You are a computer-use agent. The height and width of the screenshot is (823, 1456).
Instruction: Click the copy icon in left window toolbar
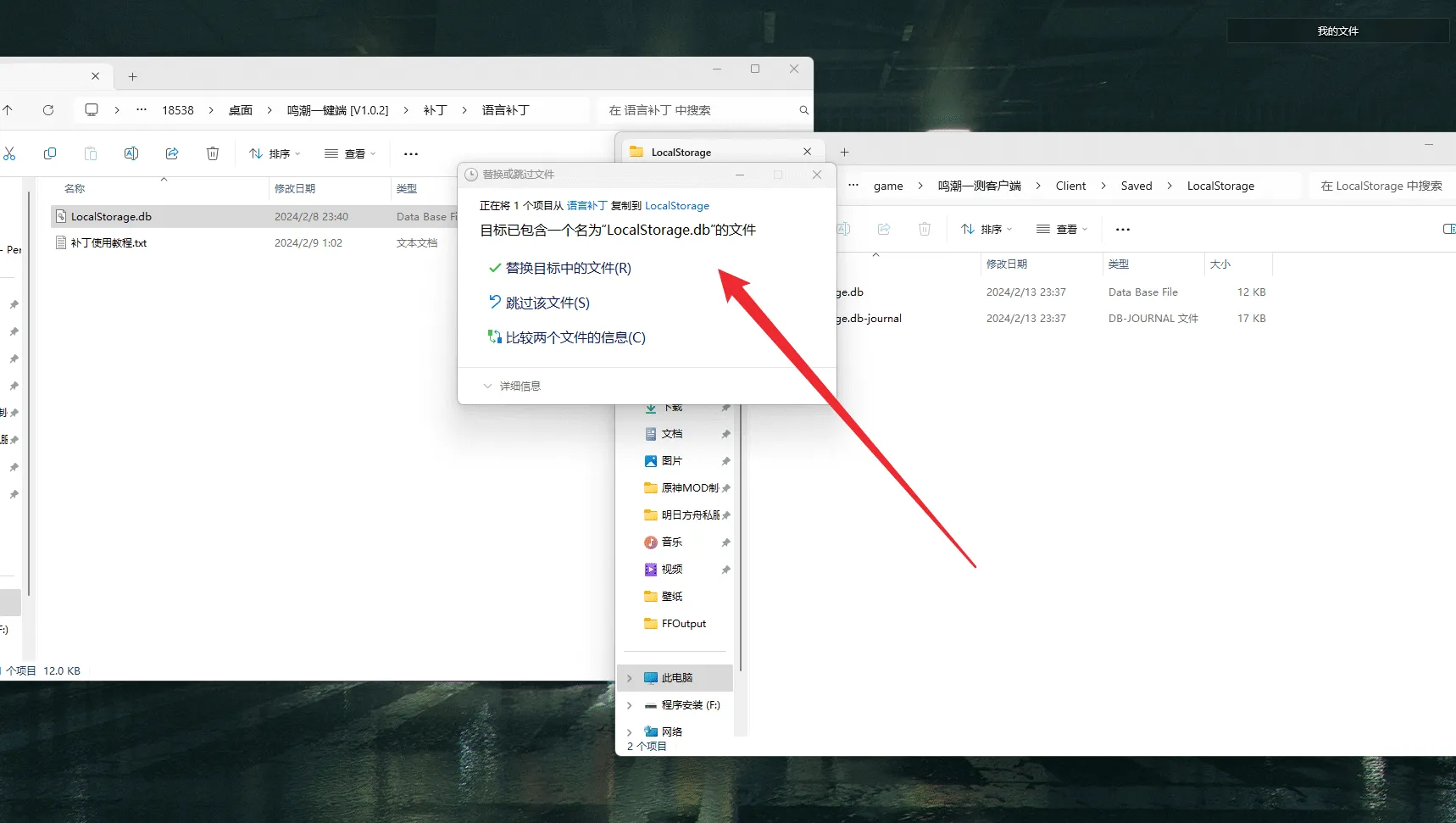(50, 153)
